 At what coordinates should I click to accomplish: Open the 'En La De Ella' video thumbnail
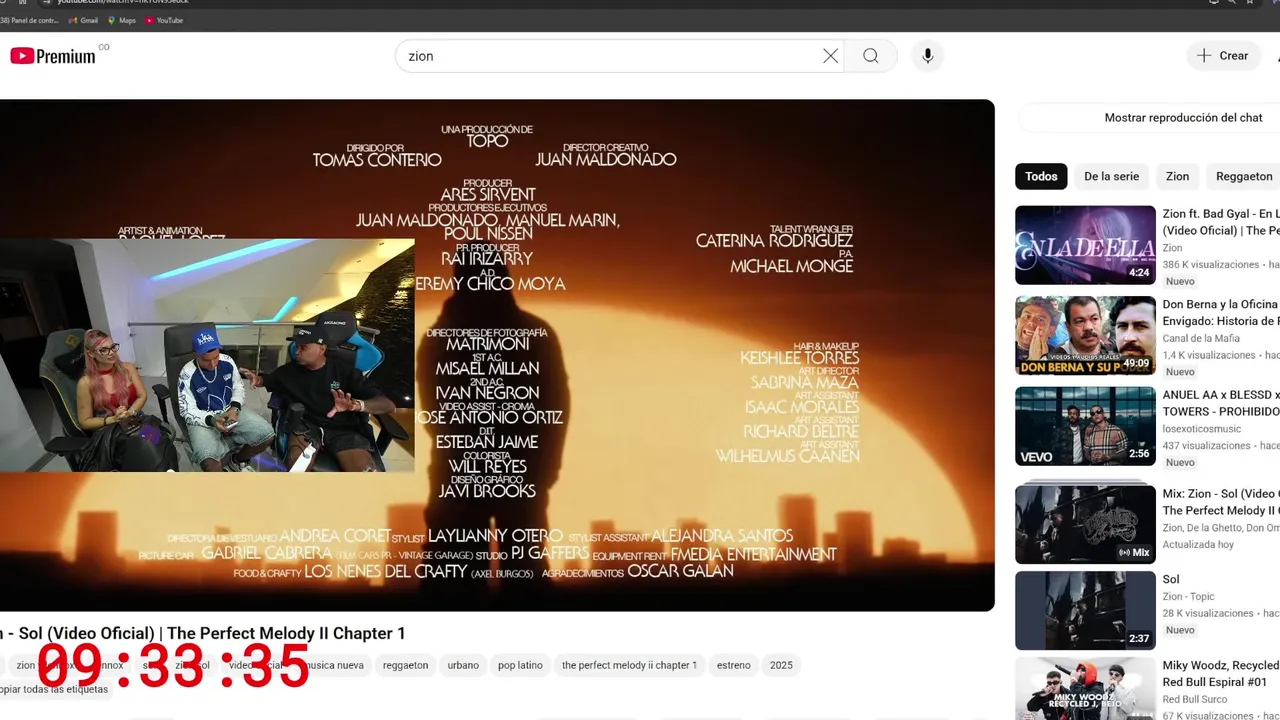click(1085, 245)
